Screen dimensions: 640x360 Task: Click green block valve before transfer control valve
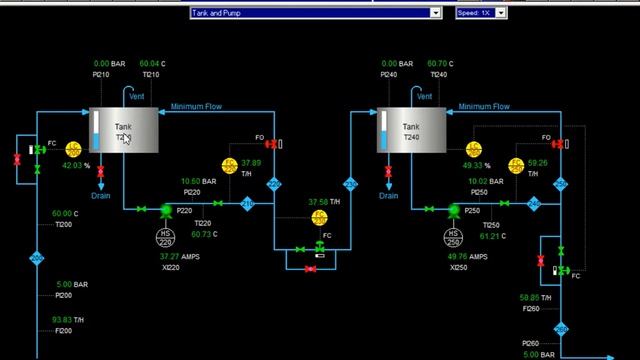[300, 249]
